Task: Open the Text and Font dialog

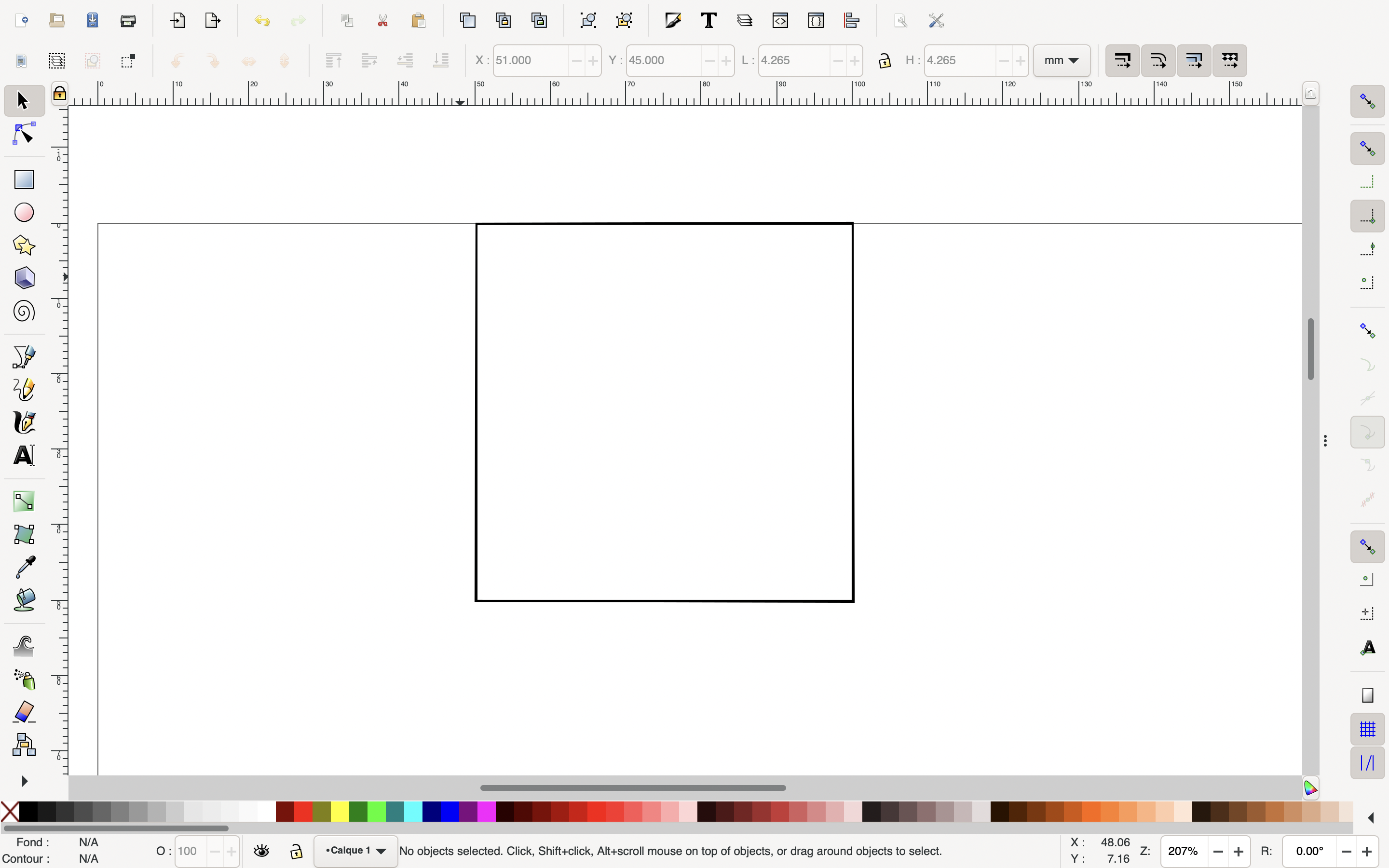Action: pos(709,21)
